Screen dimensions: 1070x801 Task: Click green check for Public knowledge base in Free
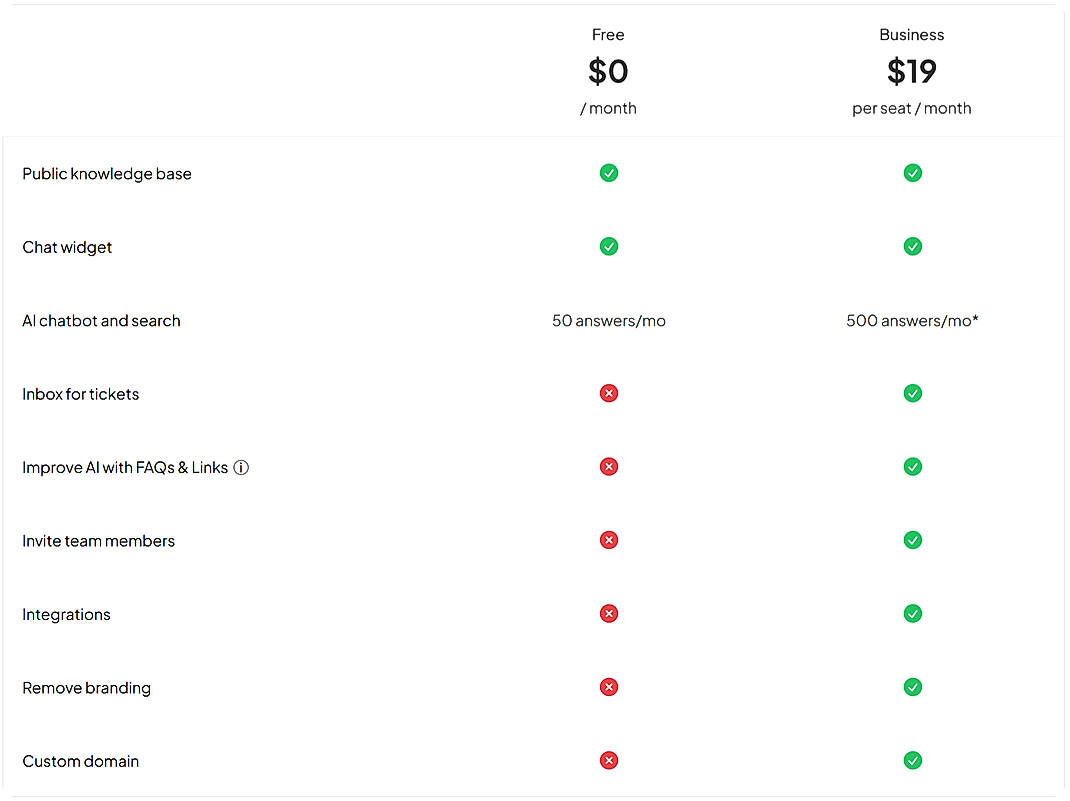click(x=609, y=173)
